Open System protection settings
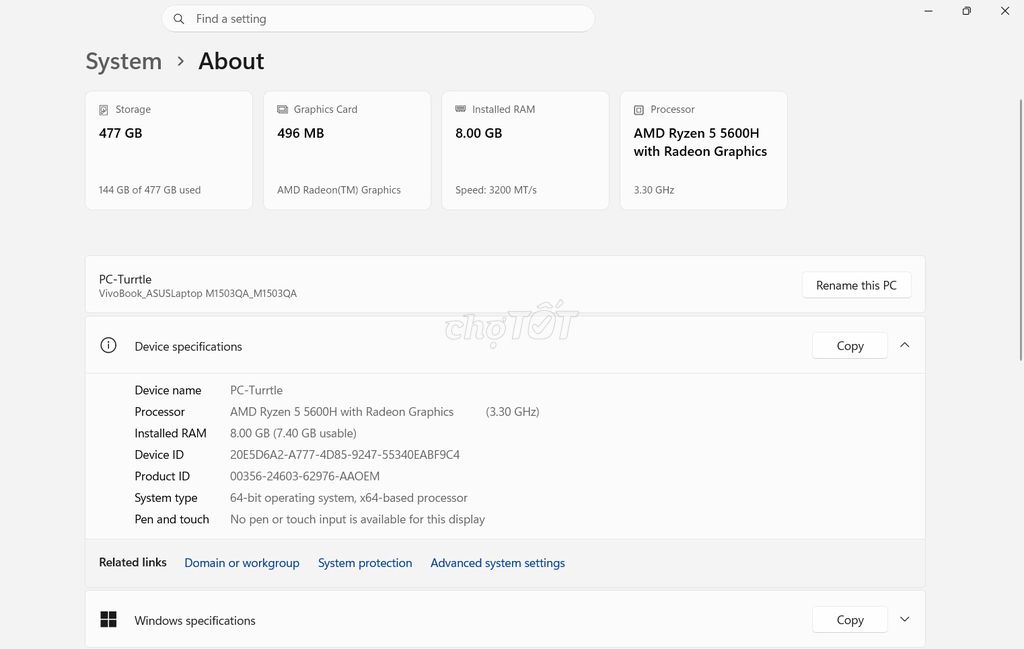The image size is (1024, 649). tap(365, 563)
